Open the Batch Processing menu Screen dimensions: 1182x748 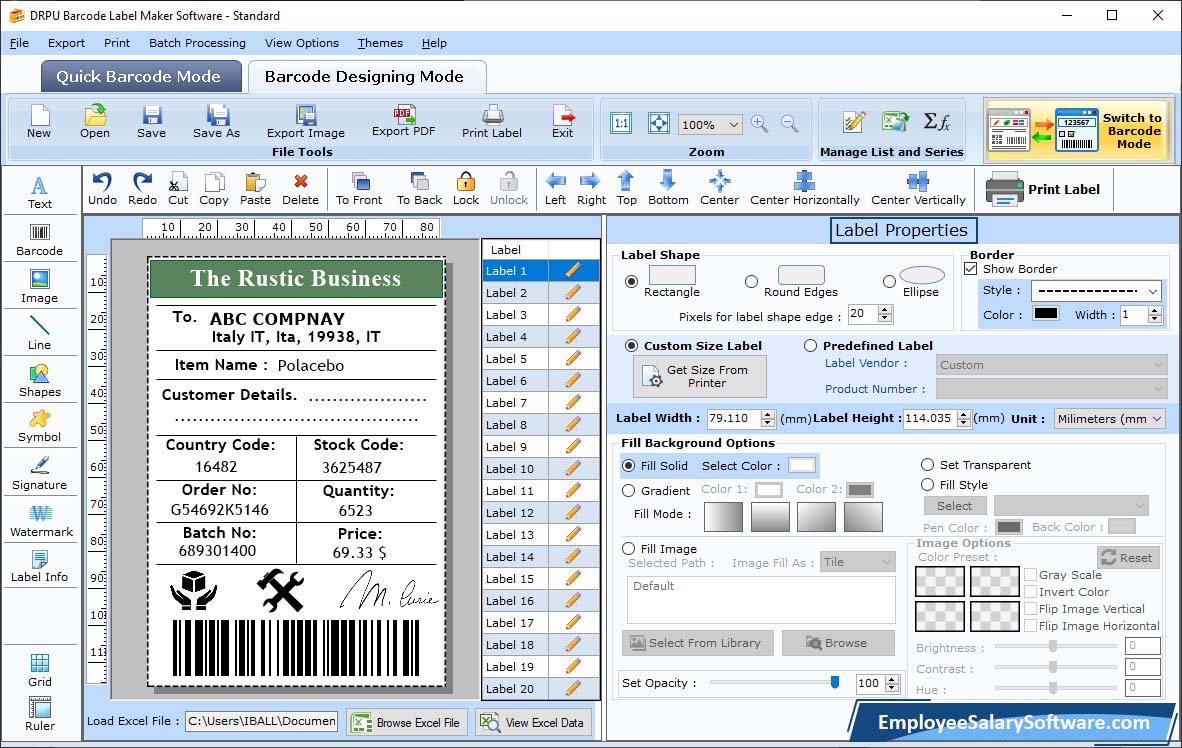click(x=198, y=43)
